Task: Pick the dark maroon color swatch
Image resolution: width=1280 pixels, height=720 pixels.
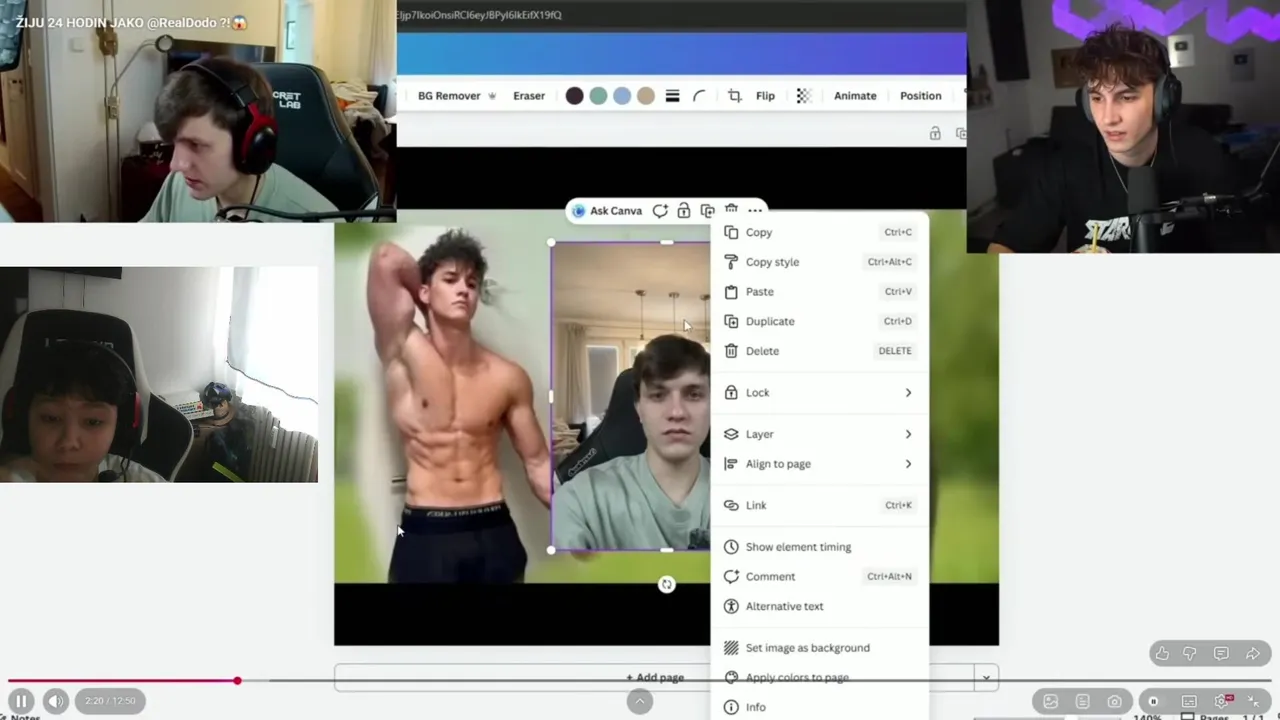Action: [x=574, y=96]
